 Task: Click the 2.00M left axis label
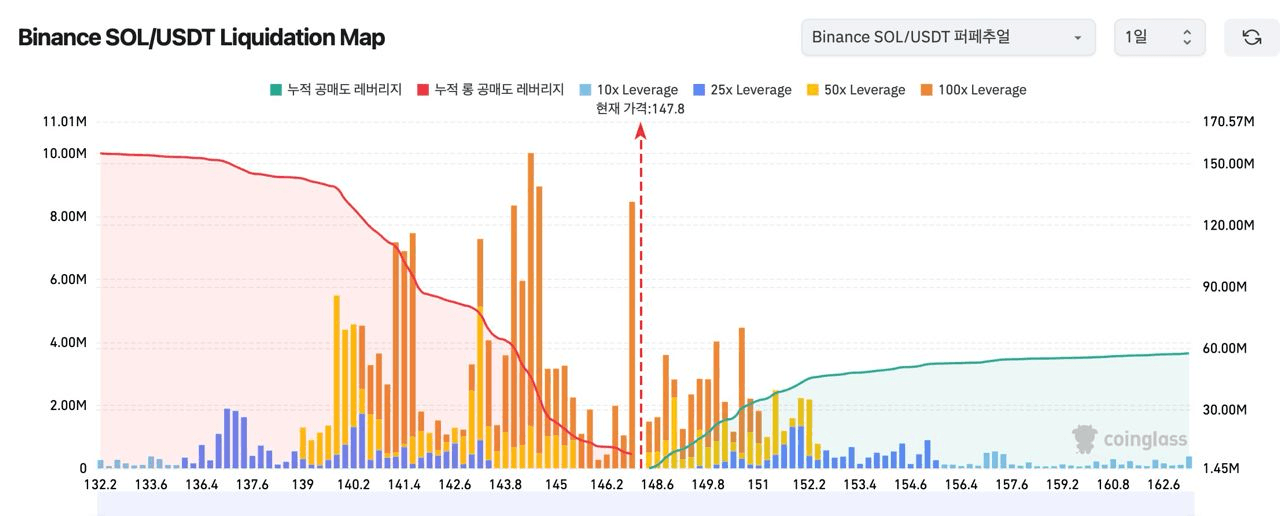tap(67, 405)
